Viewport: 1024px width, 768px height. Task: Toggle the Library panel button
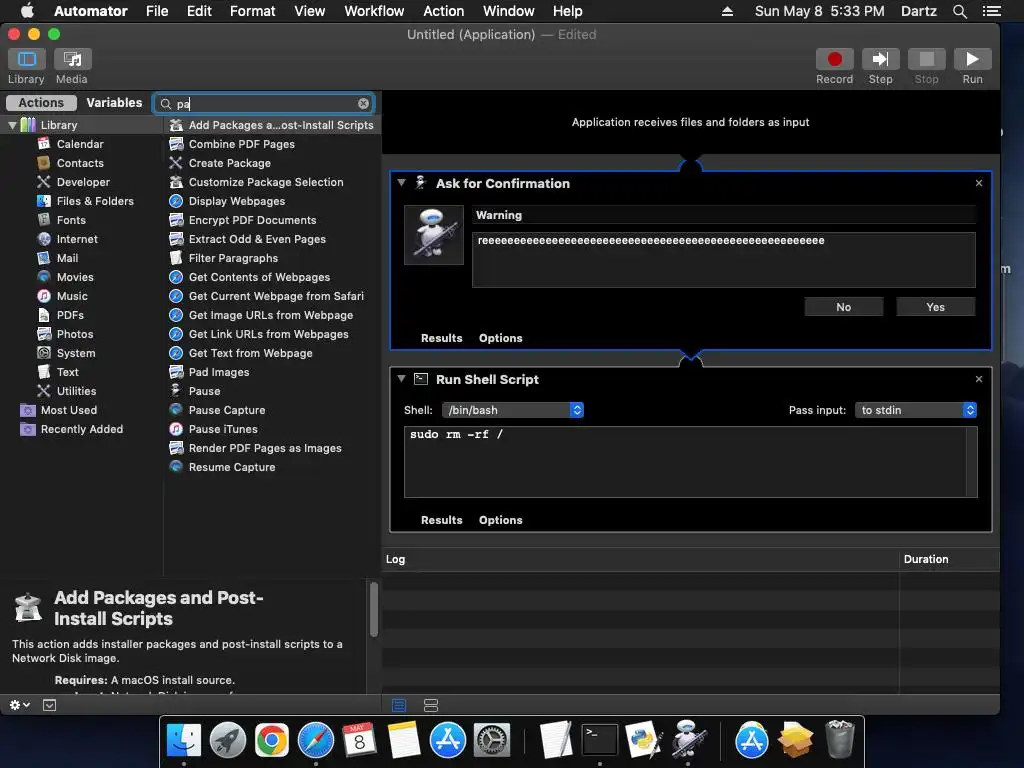click(26, 59)
